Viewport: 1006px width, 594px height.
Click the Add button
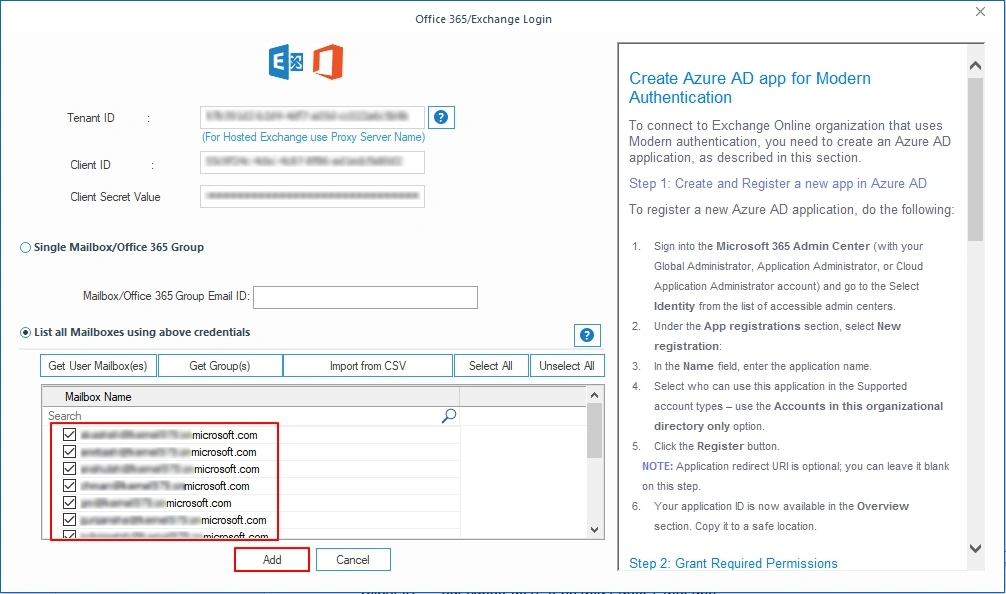[271, 559]
